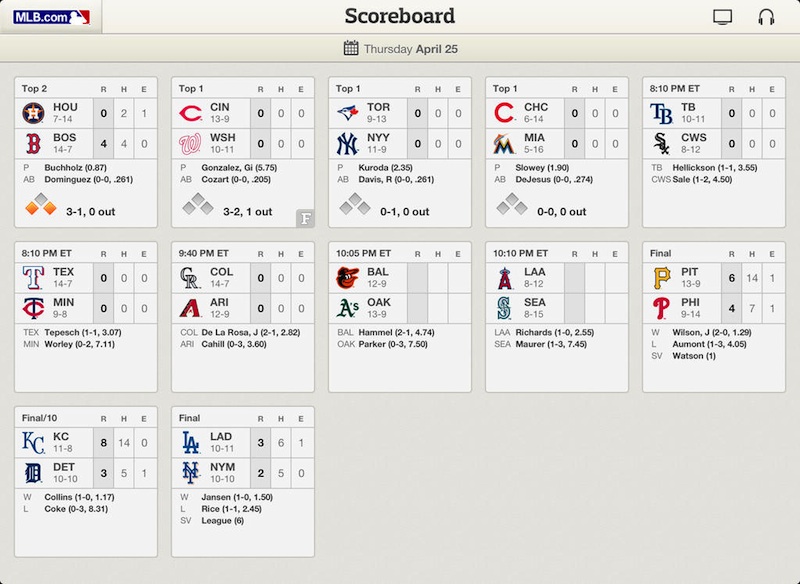Screen dimensions: 800x584
Task: Tap the Houston Astros logo
Action: 33,113
